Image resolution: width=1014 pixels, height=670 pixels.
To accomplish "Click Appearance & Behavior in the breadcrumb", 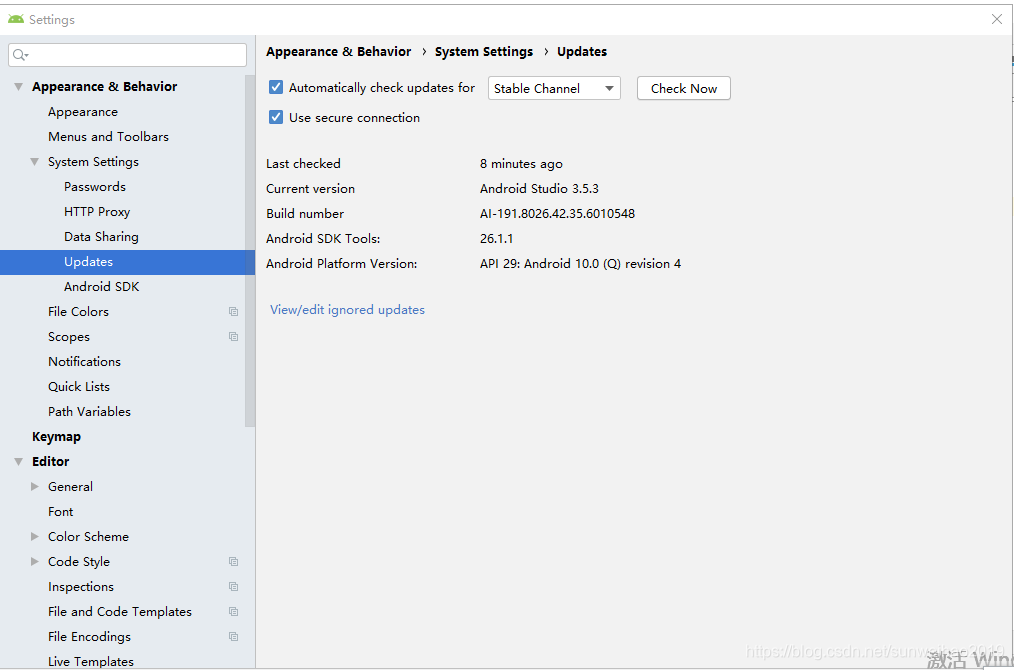I will [x=338, y=52].
